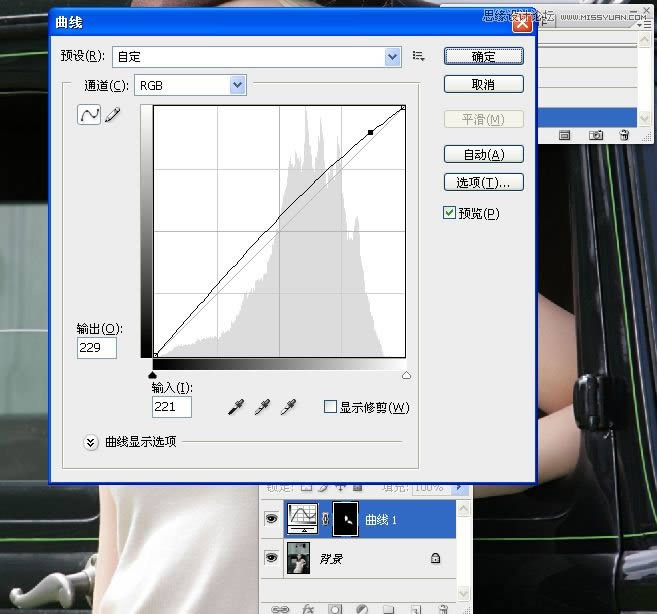Hide the 背景 layer visibility eye
Image resolution: width=657 pixels, height=614 pixels.
point(271,558)
